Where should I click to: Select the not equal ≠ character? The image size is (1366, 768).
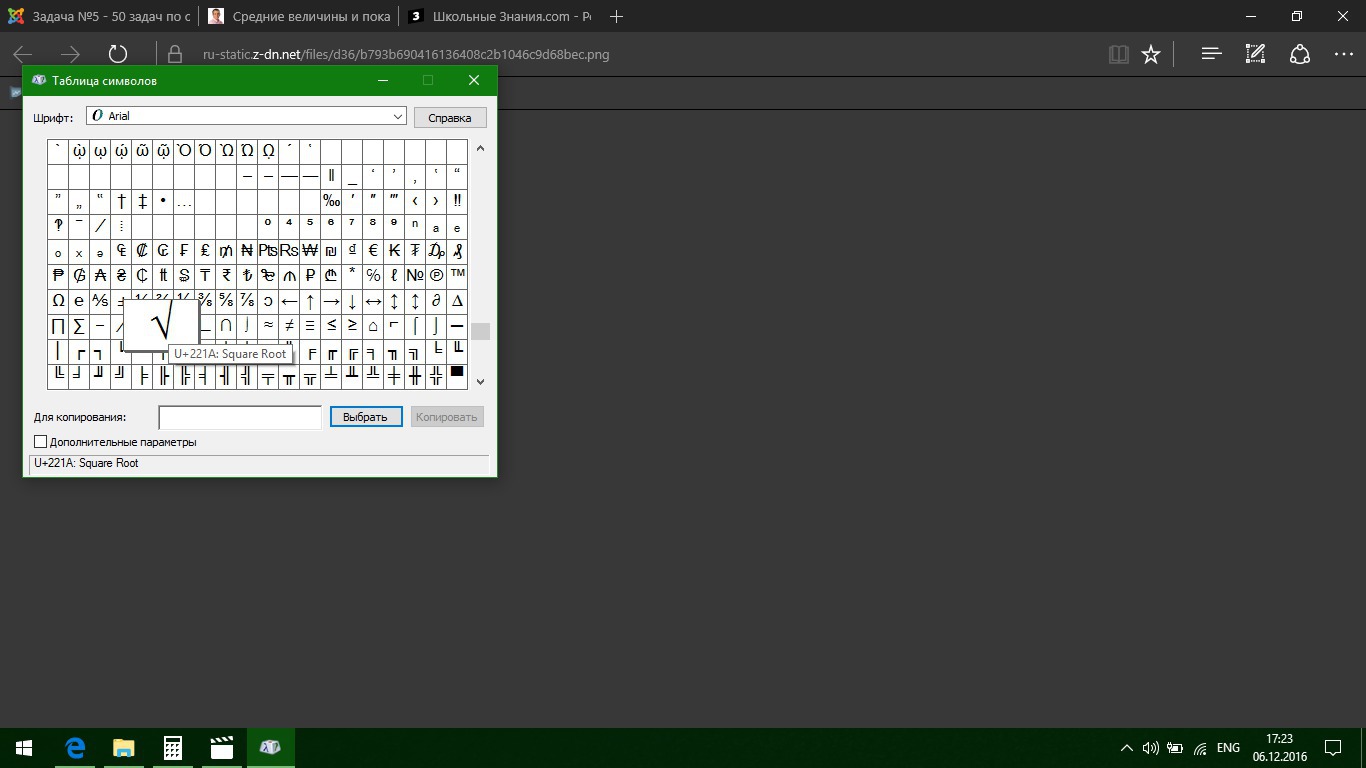tap(289, 326)
